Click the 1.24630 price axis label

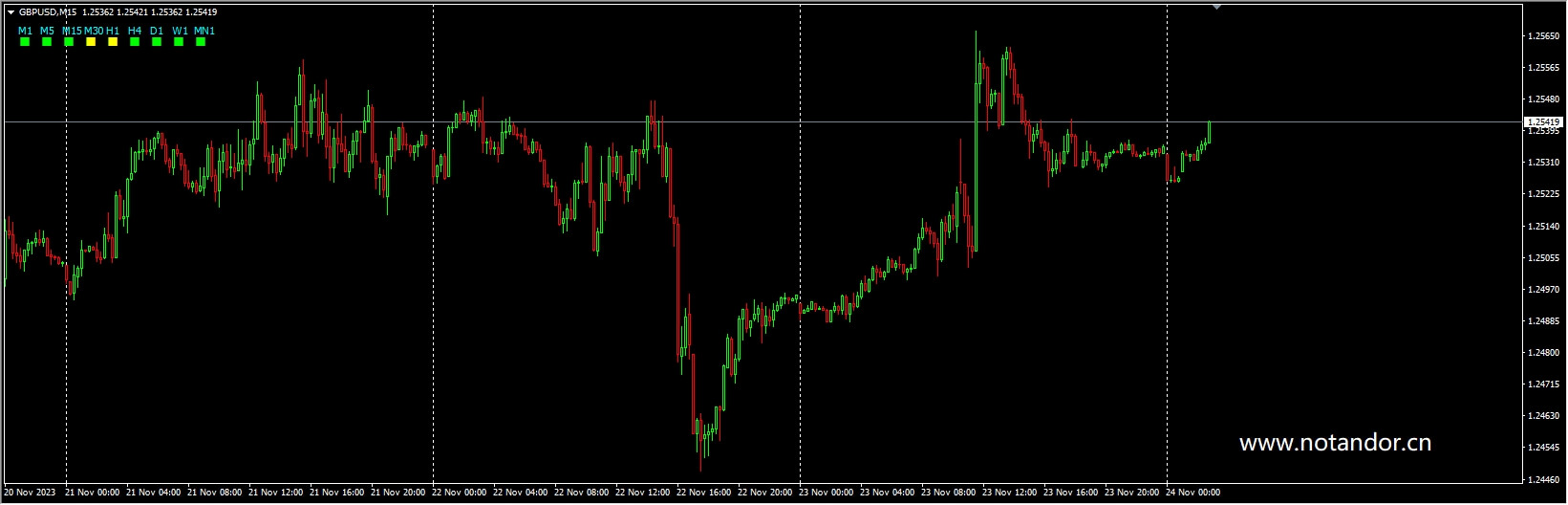click(1544, 416)
